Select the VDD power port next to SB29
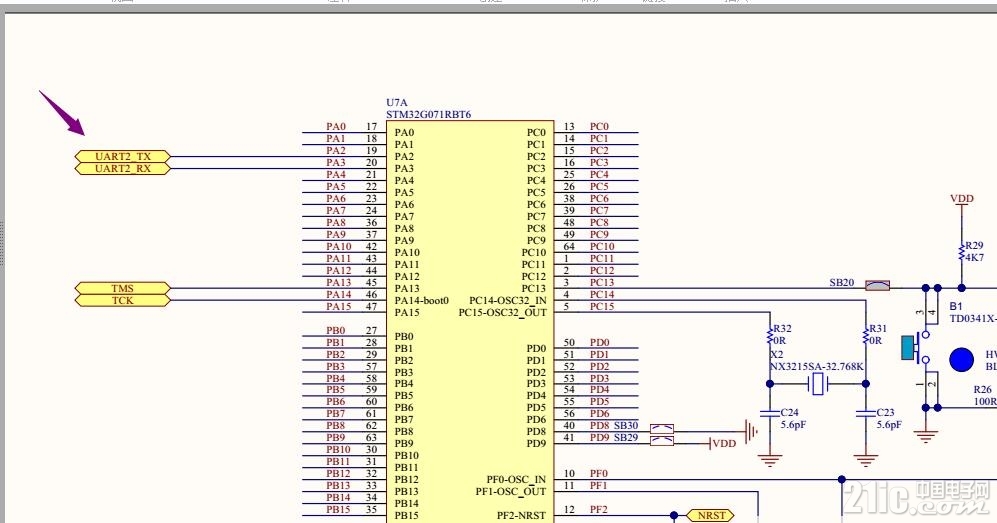This screenshot has width=997, height=523. pos(722,444)
